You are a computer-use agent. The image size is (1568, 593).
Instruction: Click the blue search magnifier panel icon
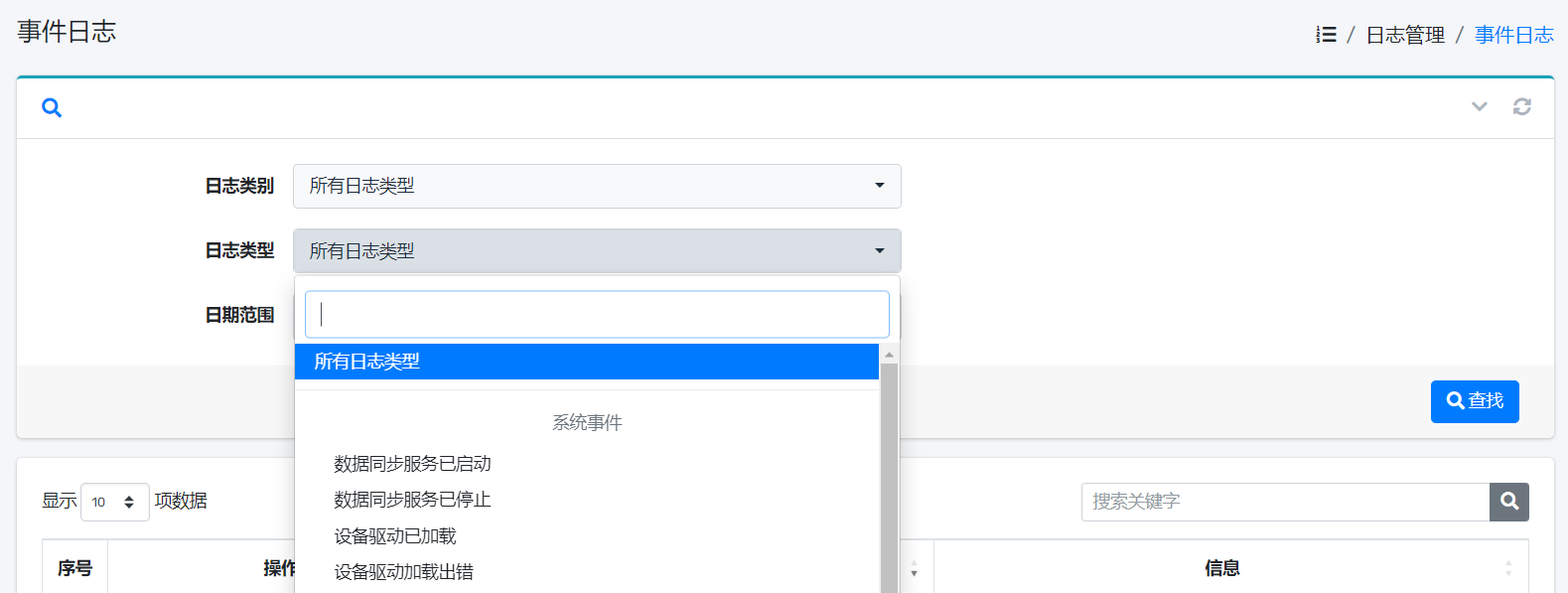click(x=52, y=108)
